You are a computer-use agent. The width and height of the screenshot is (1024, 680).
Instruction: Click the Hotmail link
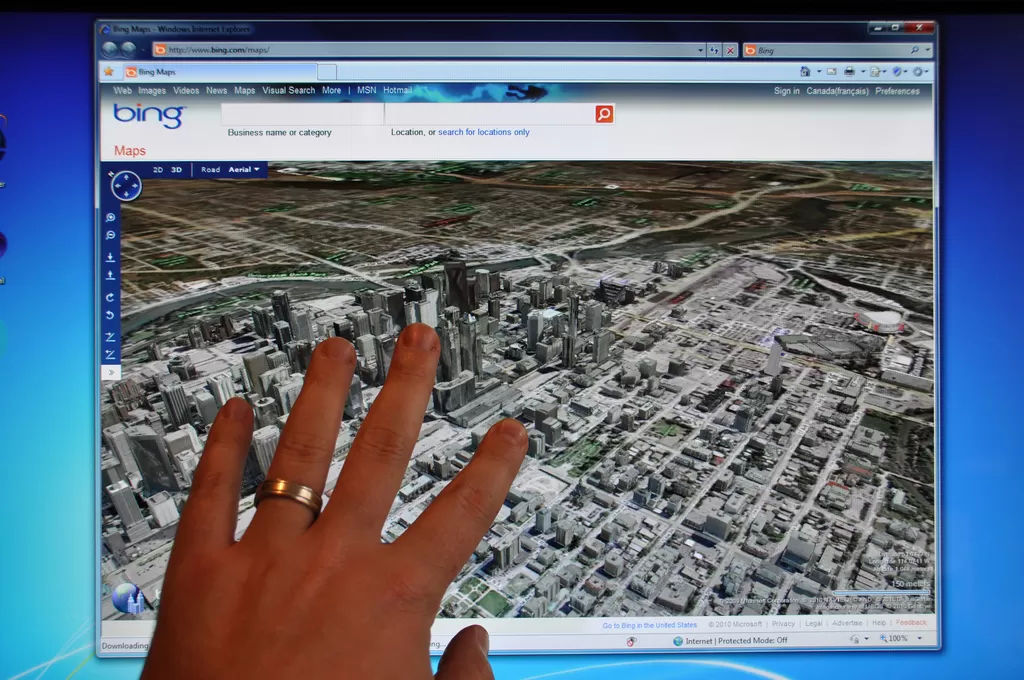click(397, 90)
